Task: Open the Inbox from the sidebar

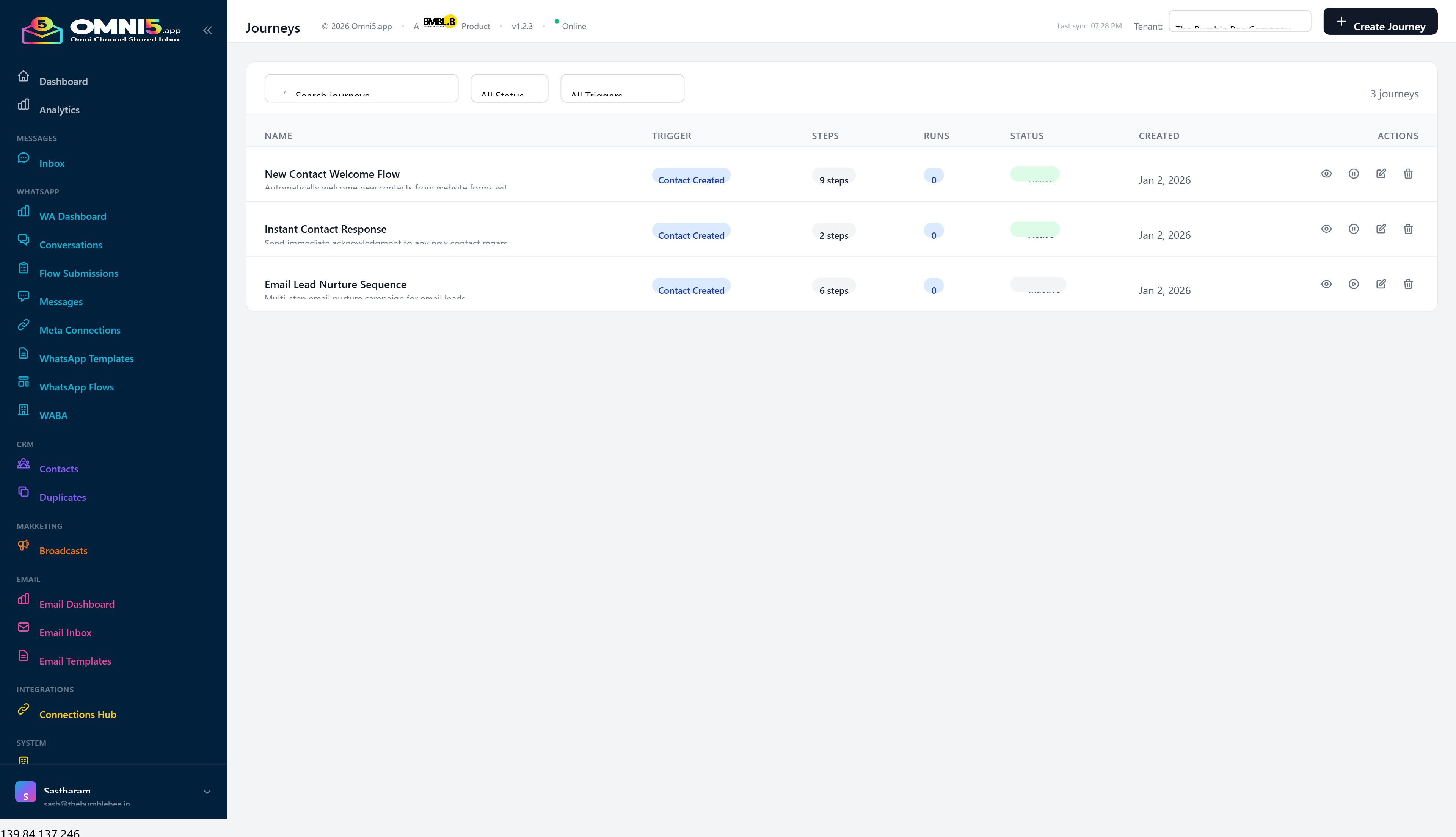Action: (52, 163)
